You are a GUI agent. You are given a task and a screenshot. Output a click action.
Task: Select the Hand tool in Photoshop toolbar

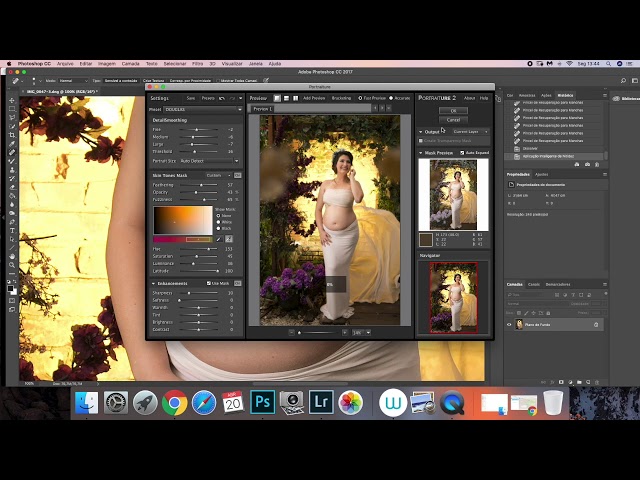point(12,256)
